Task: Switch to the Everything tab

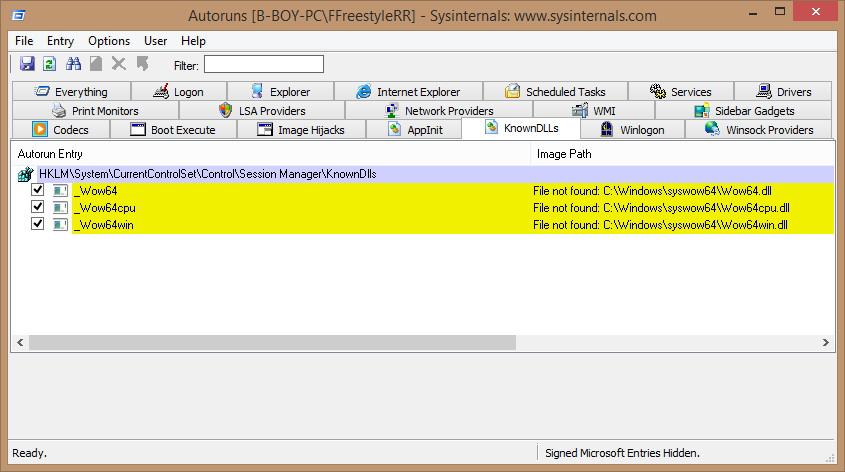Action: coord(71,92)
